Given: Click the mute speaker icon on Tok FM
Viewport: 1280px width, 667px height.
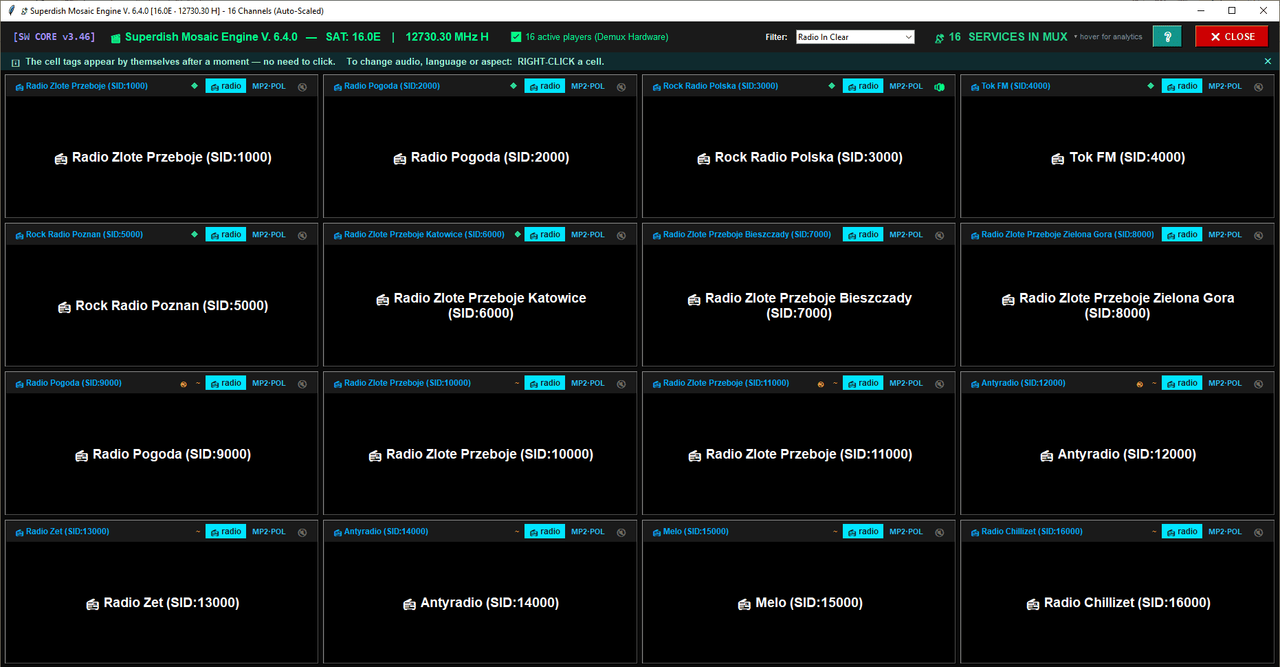Looking at the screenshot, I should (x=1258, y=86).
